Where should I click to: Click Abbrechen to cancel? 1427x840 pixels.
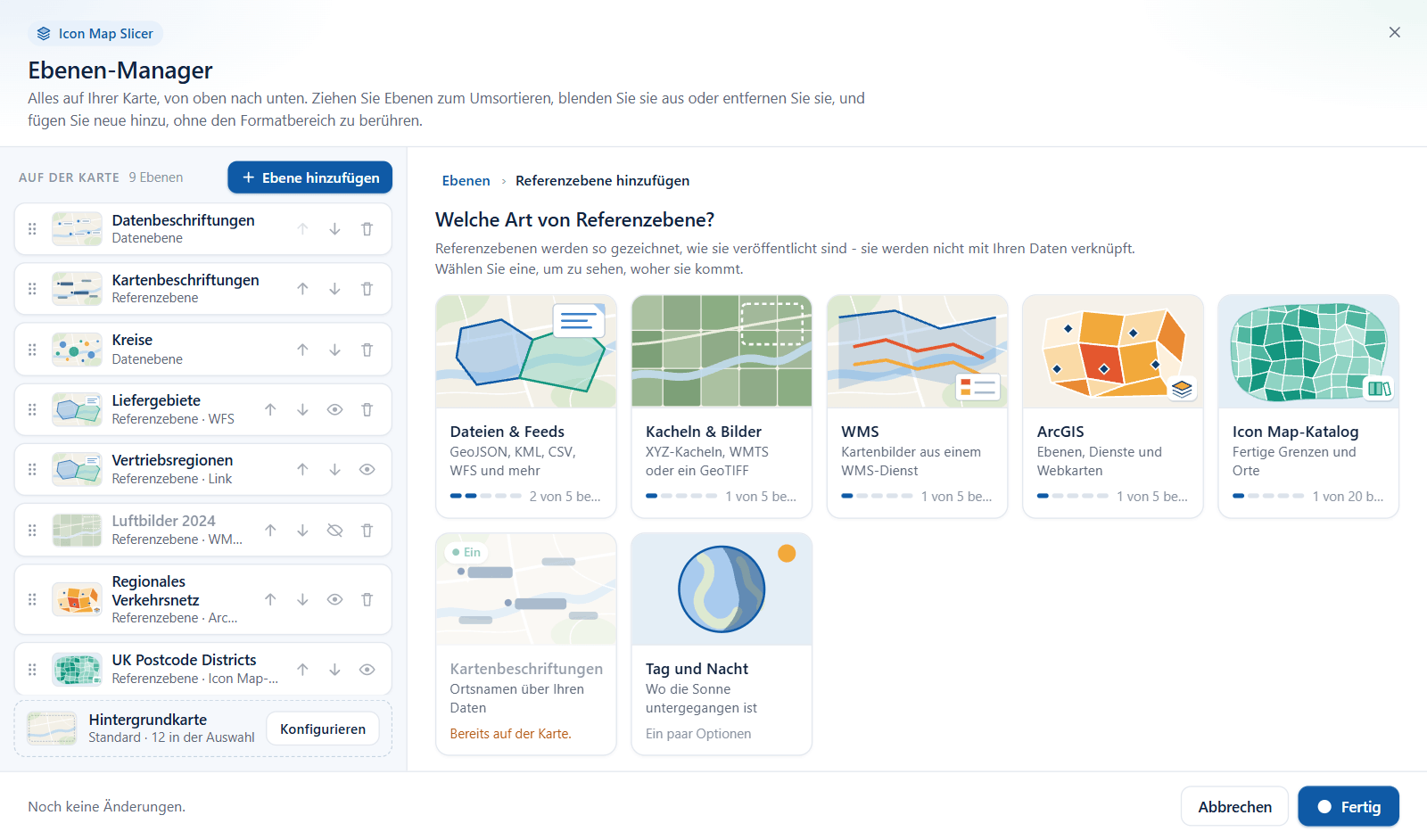coord(1234,807)
